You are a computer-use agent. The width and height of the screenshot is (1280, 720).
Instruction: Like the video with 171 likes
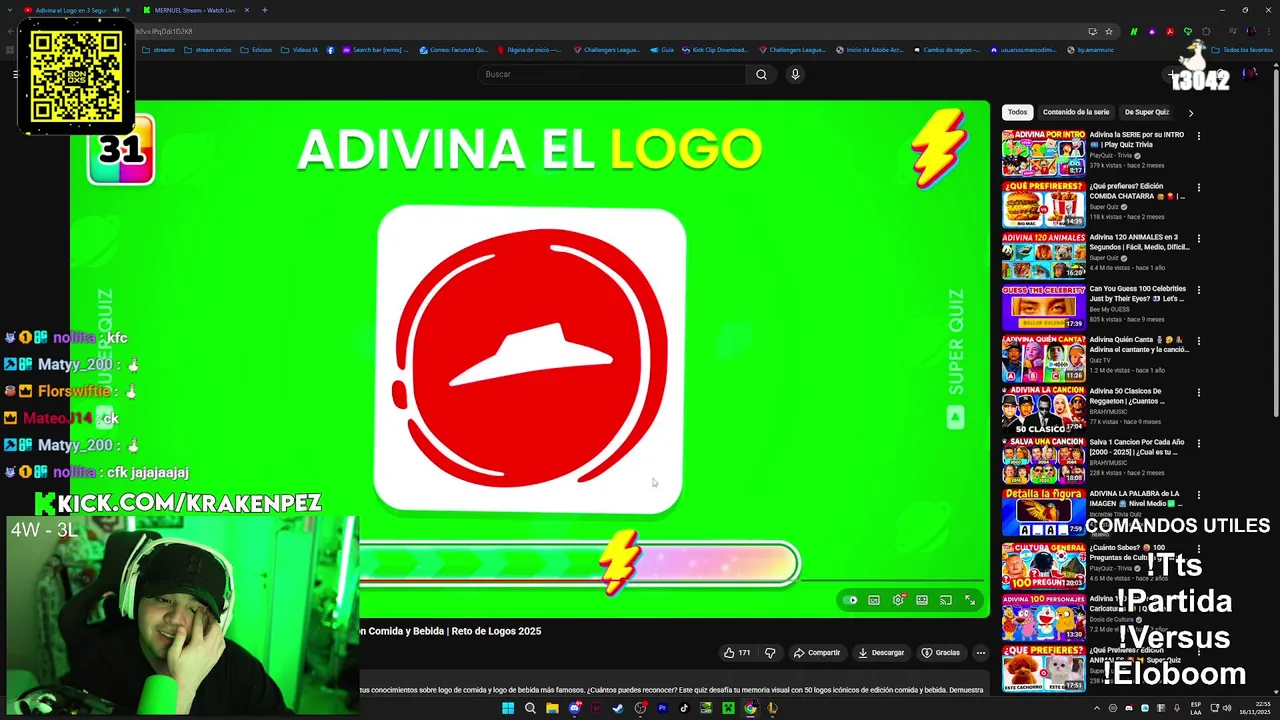coord(737,653)
